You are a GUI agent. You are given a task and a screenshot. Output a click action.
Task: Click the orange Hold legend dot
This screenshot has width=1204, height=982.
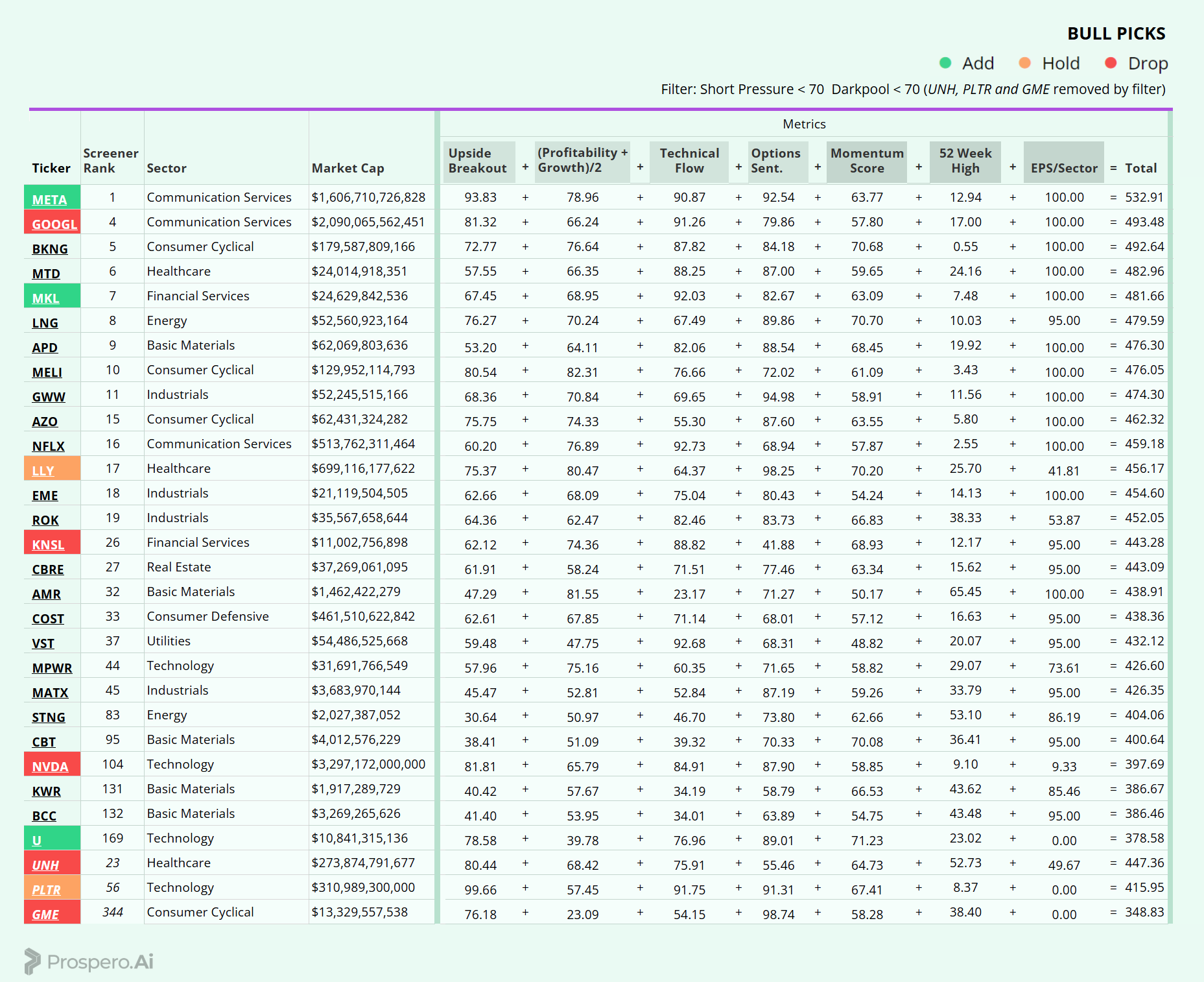click(x=1025, y=63)
